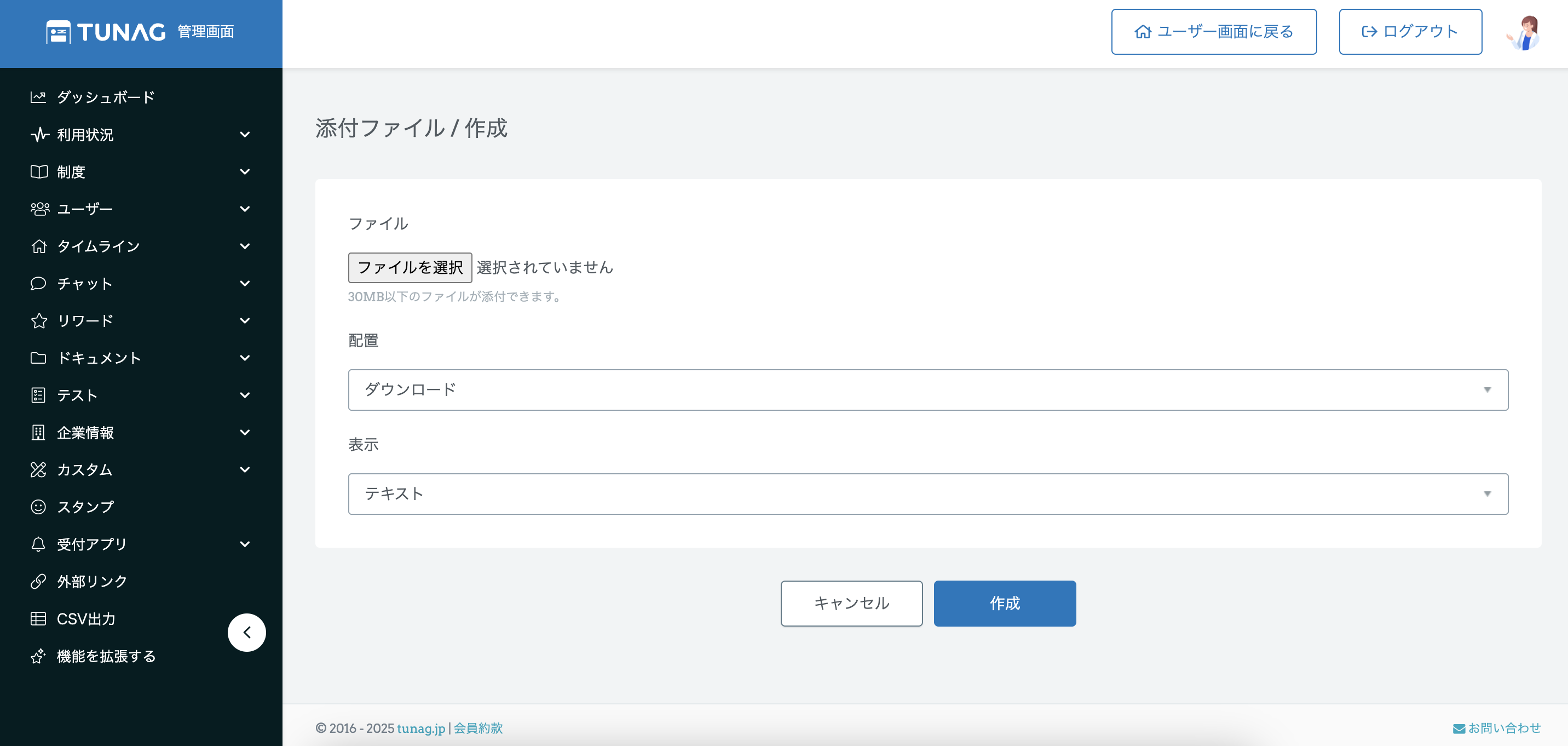Viewport: 1568px width, 746px height.
Task: Click the 機能を拡張する sparkle icon
Action: coord(38,656)
